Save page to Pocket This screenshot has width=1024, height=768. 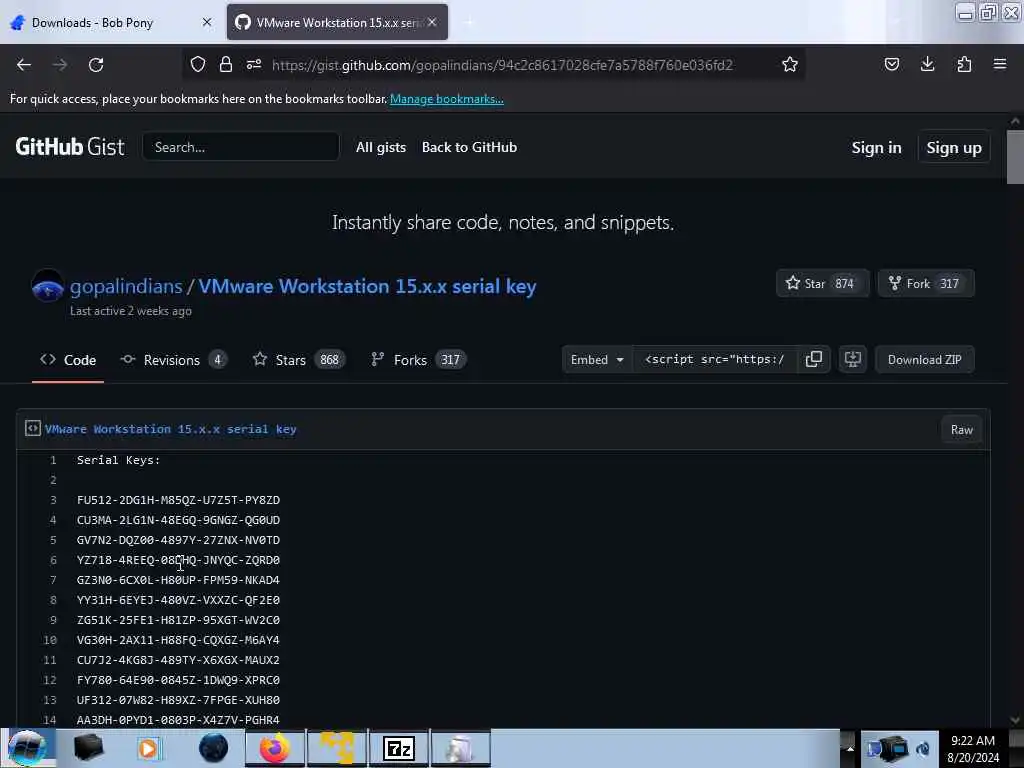pyautogui.click(x=891, y=65)
